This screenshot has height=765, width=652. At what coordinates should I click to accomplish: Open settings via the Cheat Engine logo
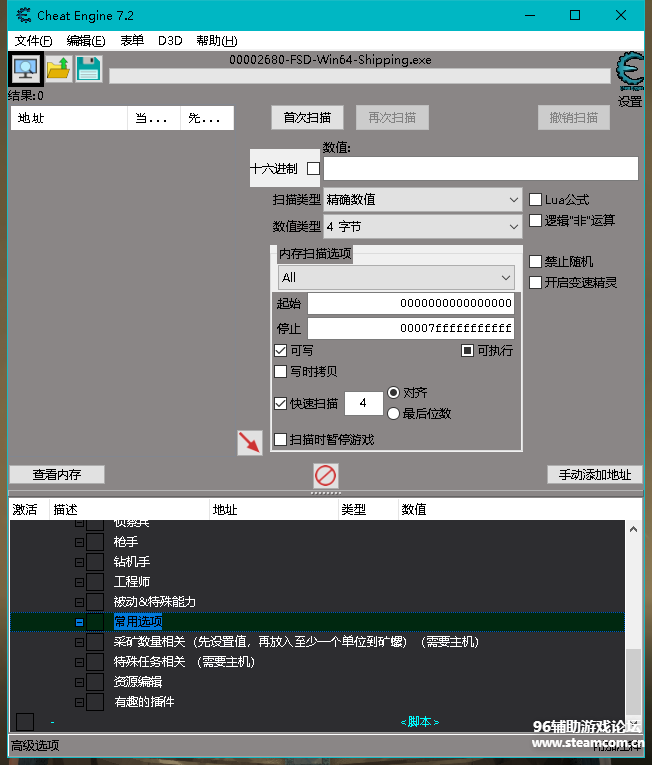630,71
